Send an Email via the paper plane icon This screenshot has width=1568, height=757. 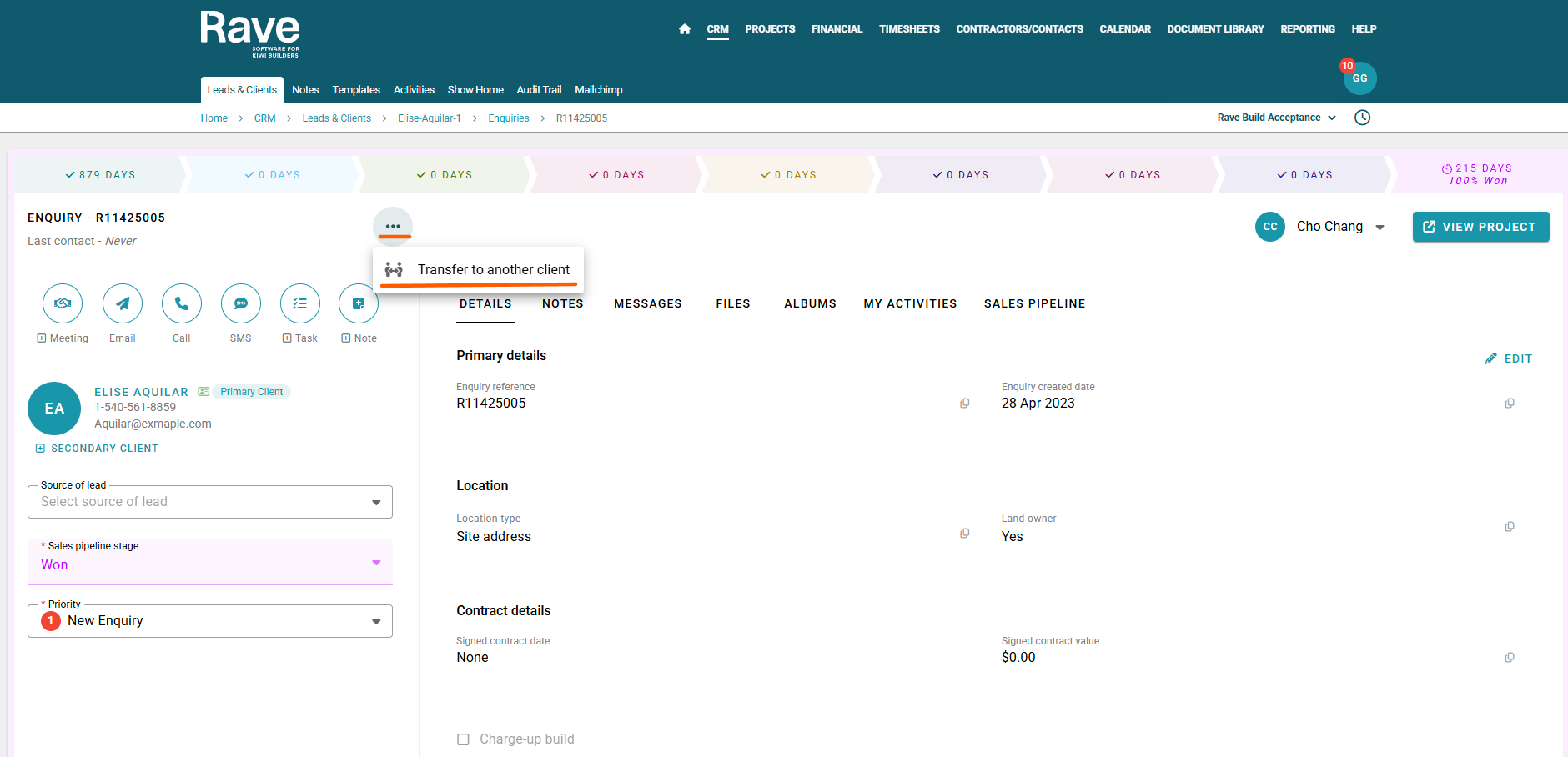point(123,304)
